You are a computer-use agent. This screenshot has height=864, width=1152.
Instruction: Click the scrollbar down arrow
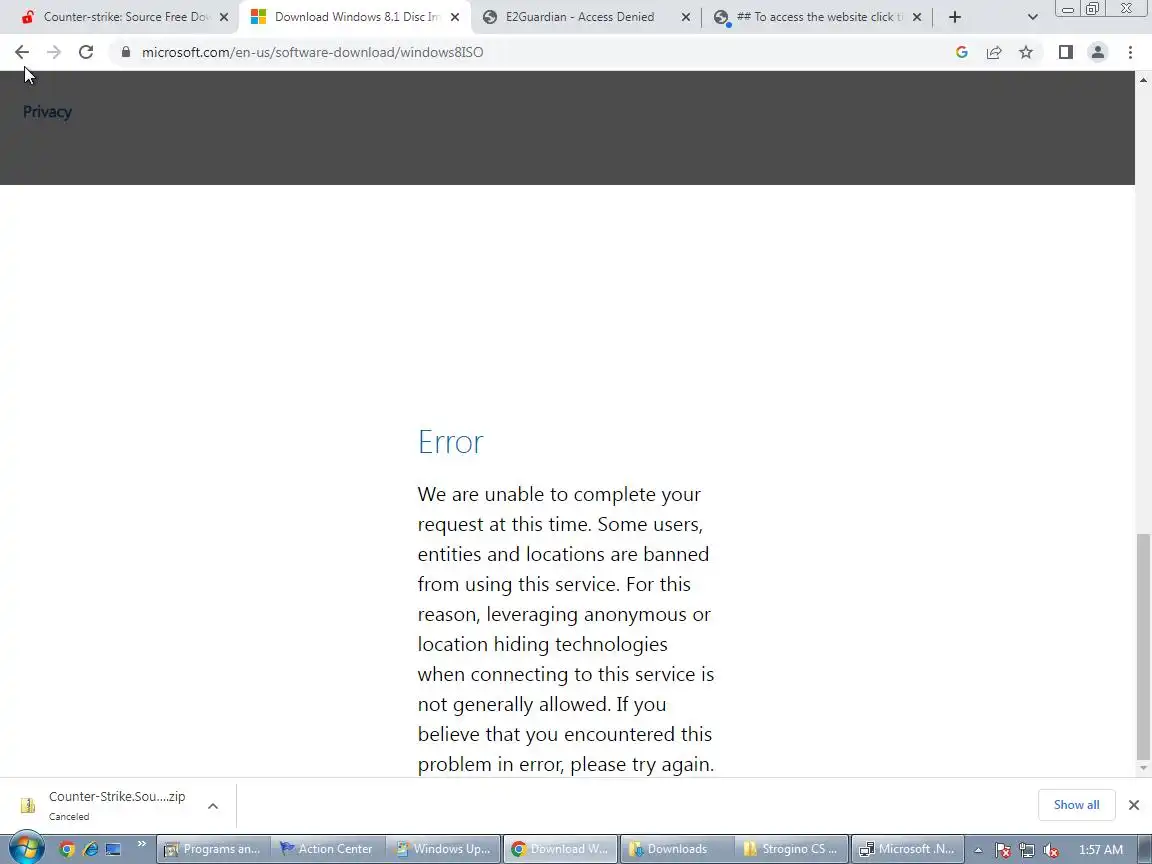point(1142,768)
